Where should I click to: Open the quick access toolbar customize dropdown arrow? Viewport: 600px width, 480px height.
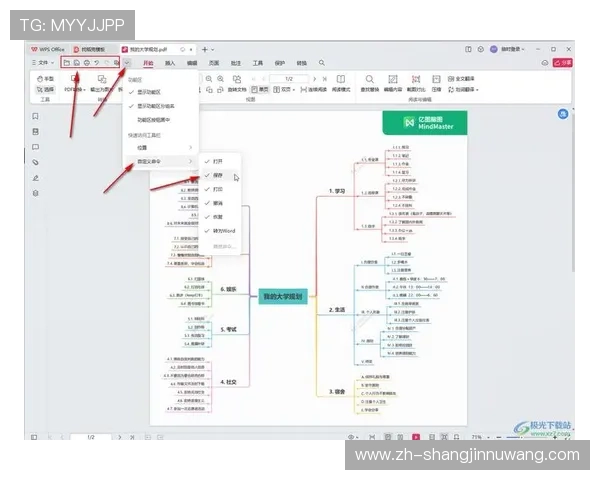(127, 63)
